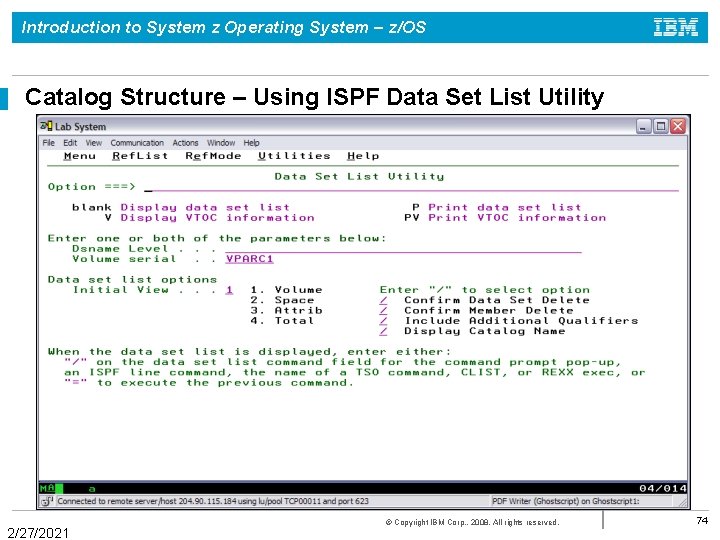Select Utilities action bar item
Image resolution: width=720 pixels, height=540 pixels.
294,156
